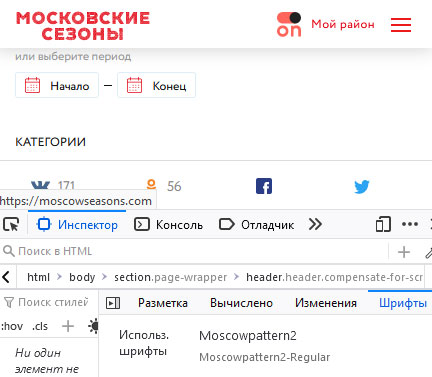This screenshot has height=377, width=432.
Task: Click the calendar icon beside Начало
Action: 33,85
